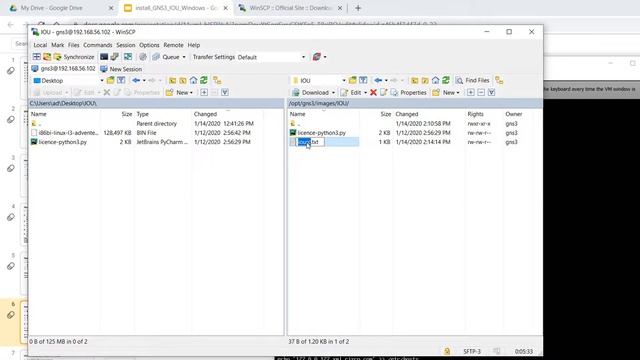
Task: Click the remote Edit button
Action: click(351, 93)
